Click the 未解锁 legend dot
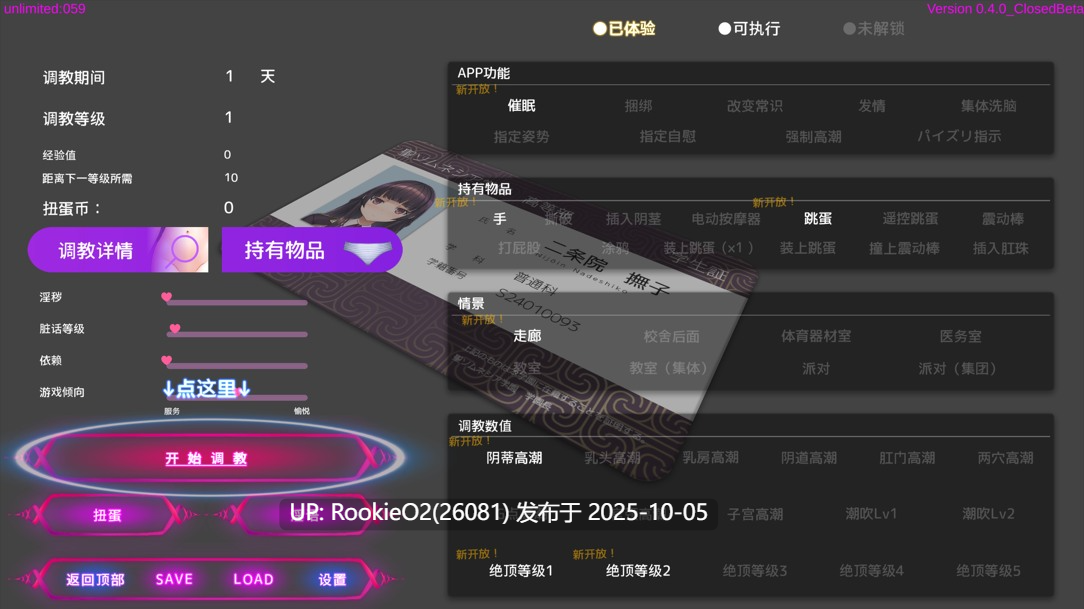The height and width of the screenshot is (609, 1084). click(x=849, y=28)
